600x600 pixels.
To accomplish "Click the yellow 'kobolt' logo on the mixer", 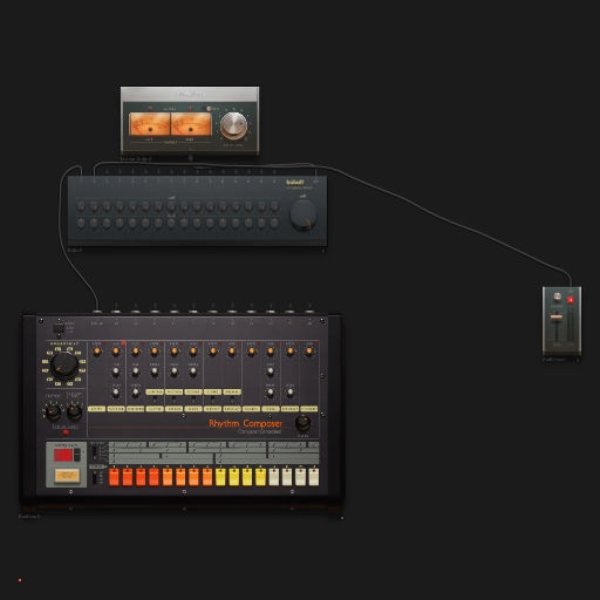I will point(295,182).
